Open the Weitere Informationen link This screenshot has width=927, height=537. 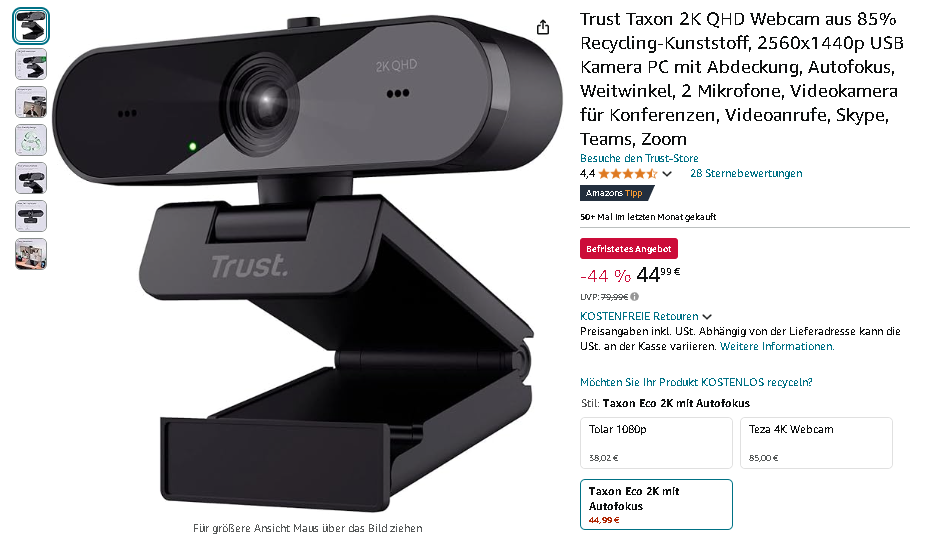(x=777, y=346)
